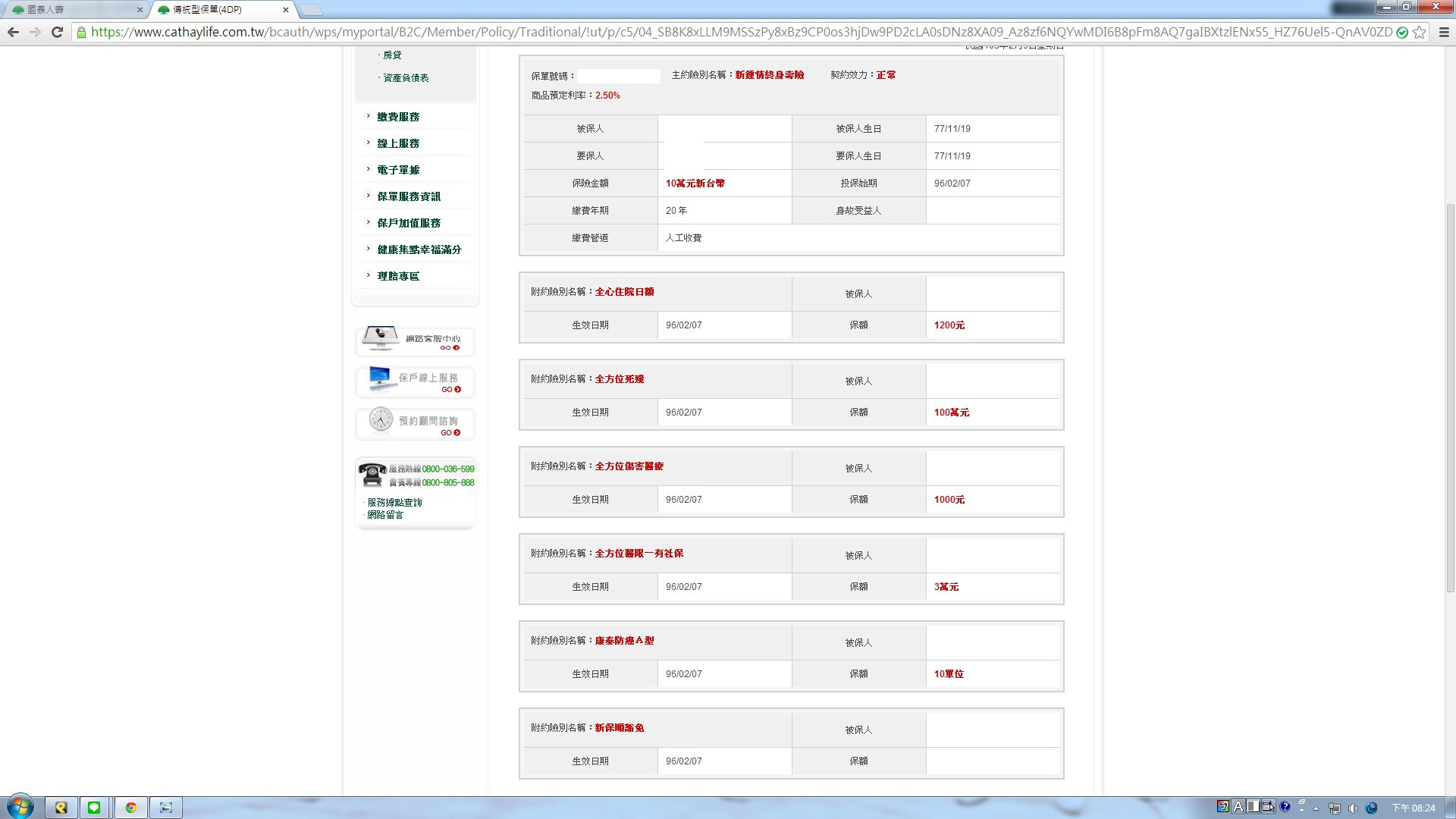Click the IME help question mark icon

pyautogui.click(x=1285, y=807)
